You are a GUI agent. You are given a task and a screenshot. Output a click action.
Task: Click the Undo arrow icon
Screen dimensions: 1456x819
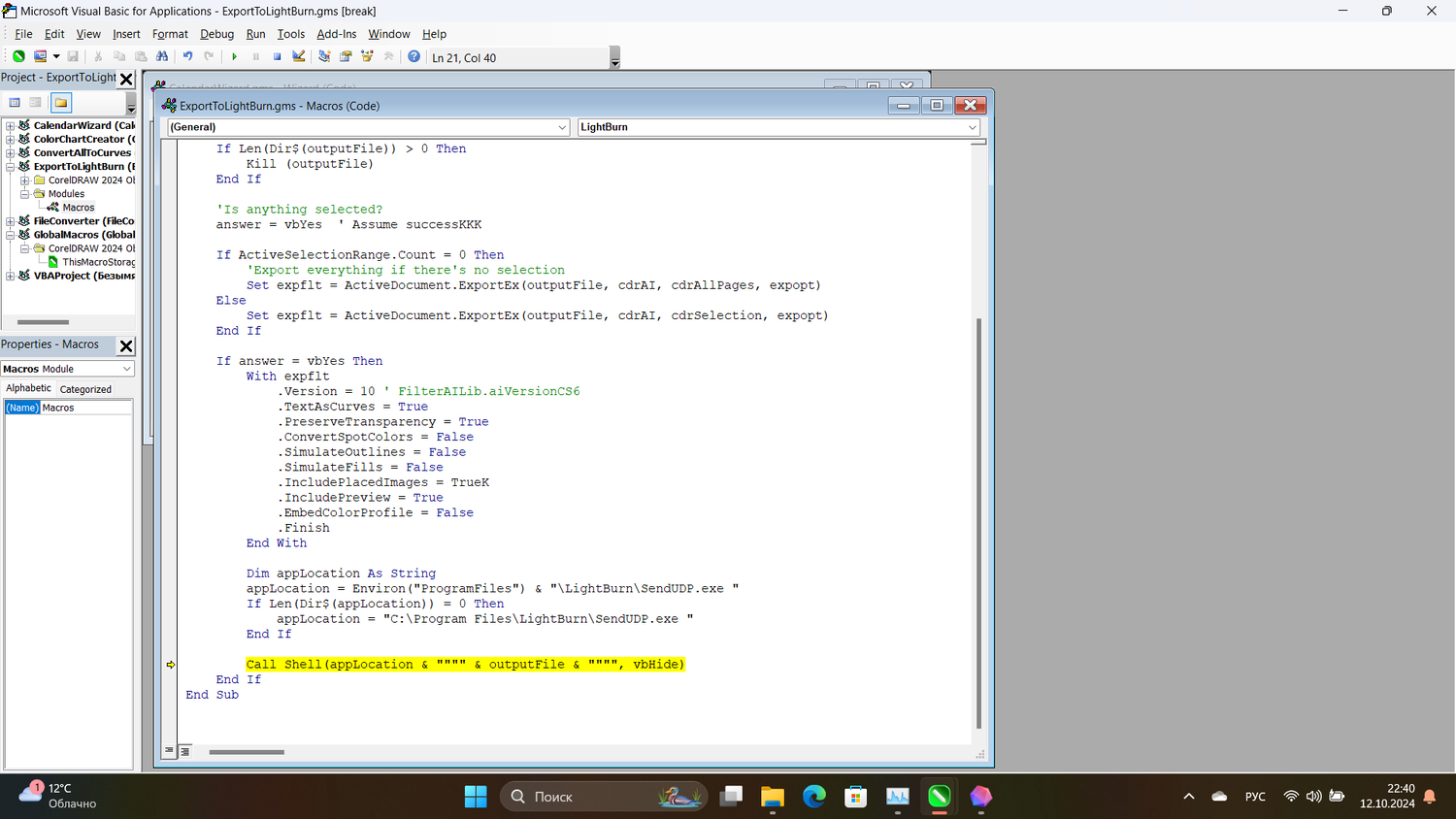(187, 57)
